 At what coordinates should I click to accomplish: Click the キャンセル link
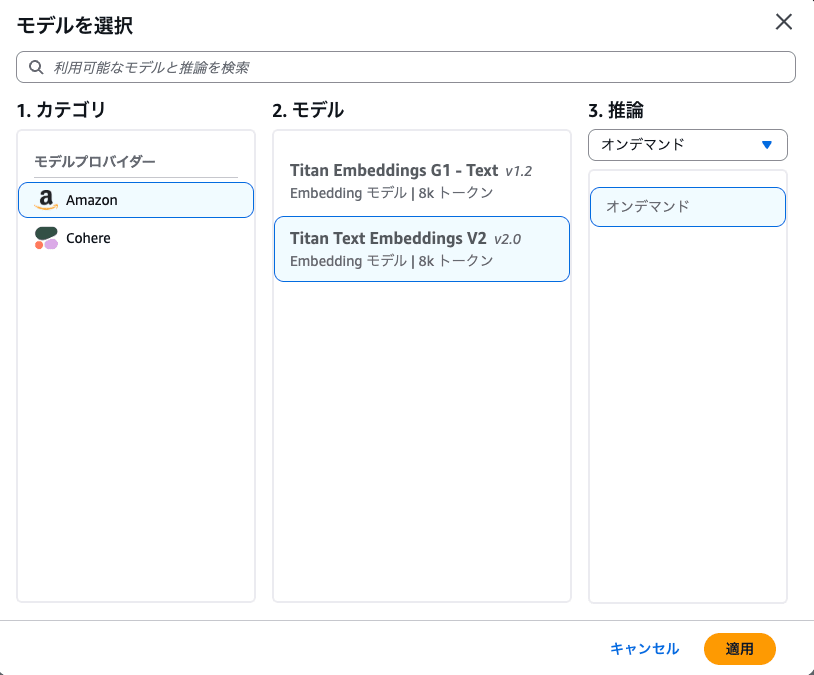click(644, 649)
